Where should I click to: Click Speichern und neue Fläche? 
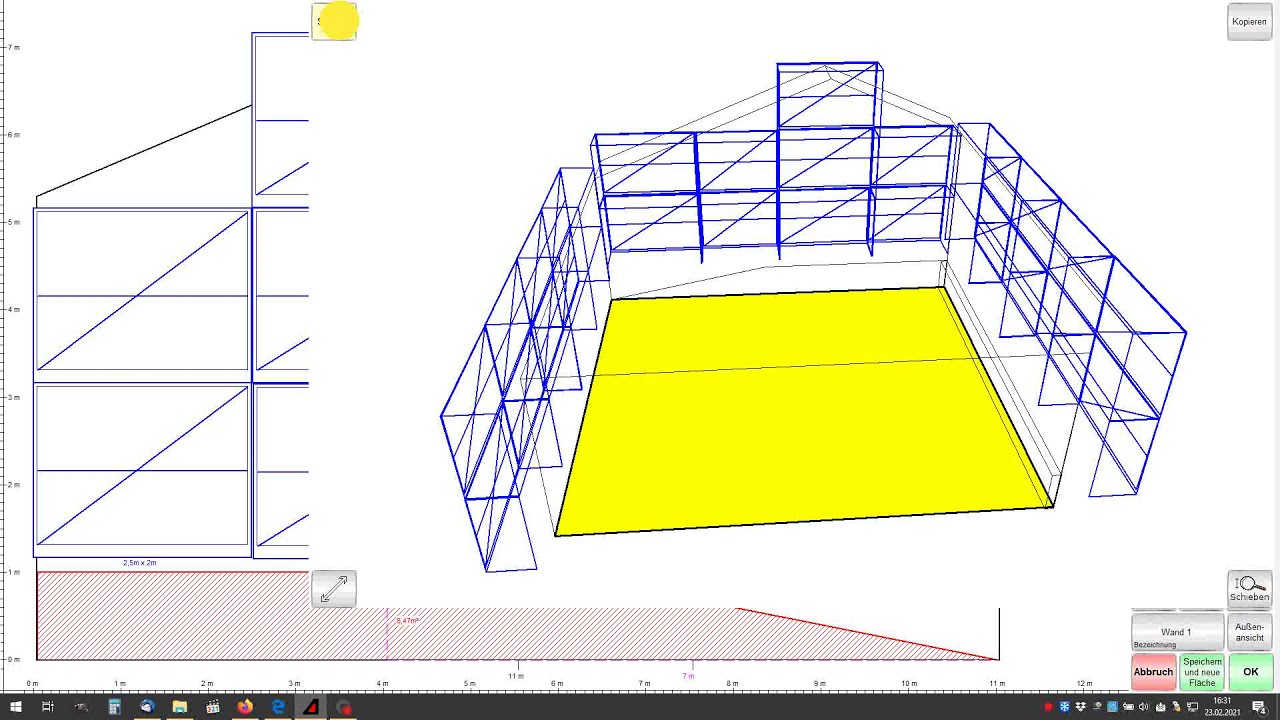point(1202,672)
